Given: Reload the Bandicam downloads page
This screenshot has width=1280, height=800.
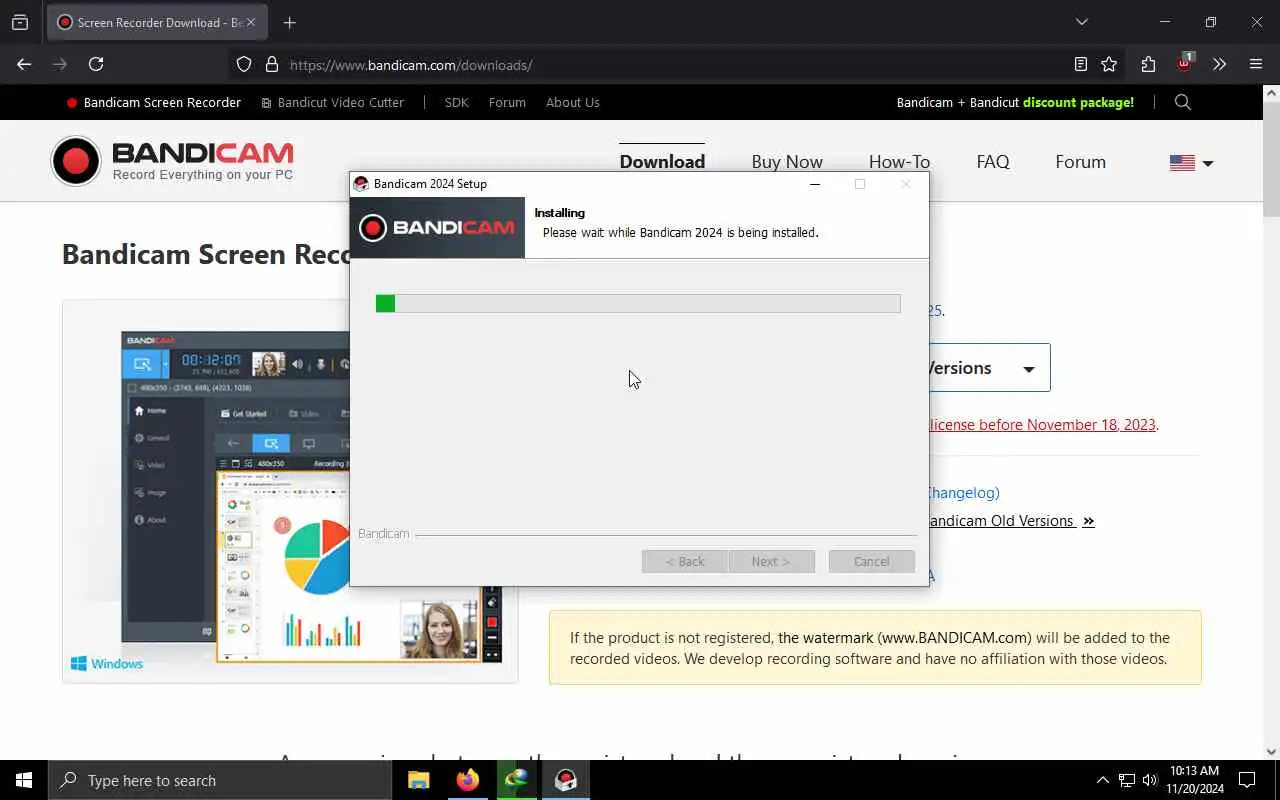Looking at the screenshot, I should click(96, 64).
